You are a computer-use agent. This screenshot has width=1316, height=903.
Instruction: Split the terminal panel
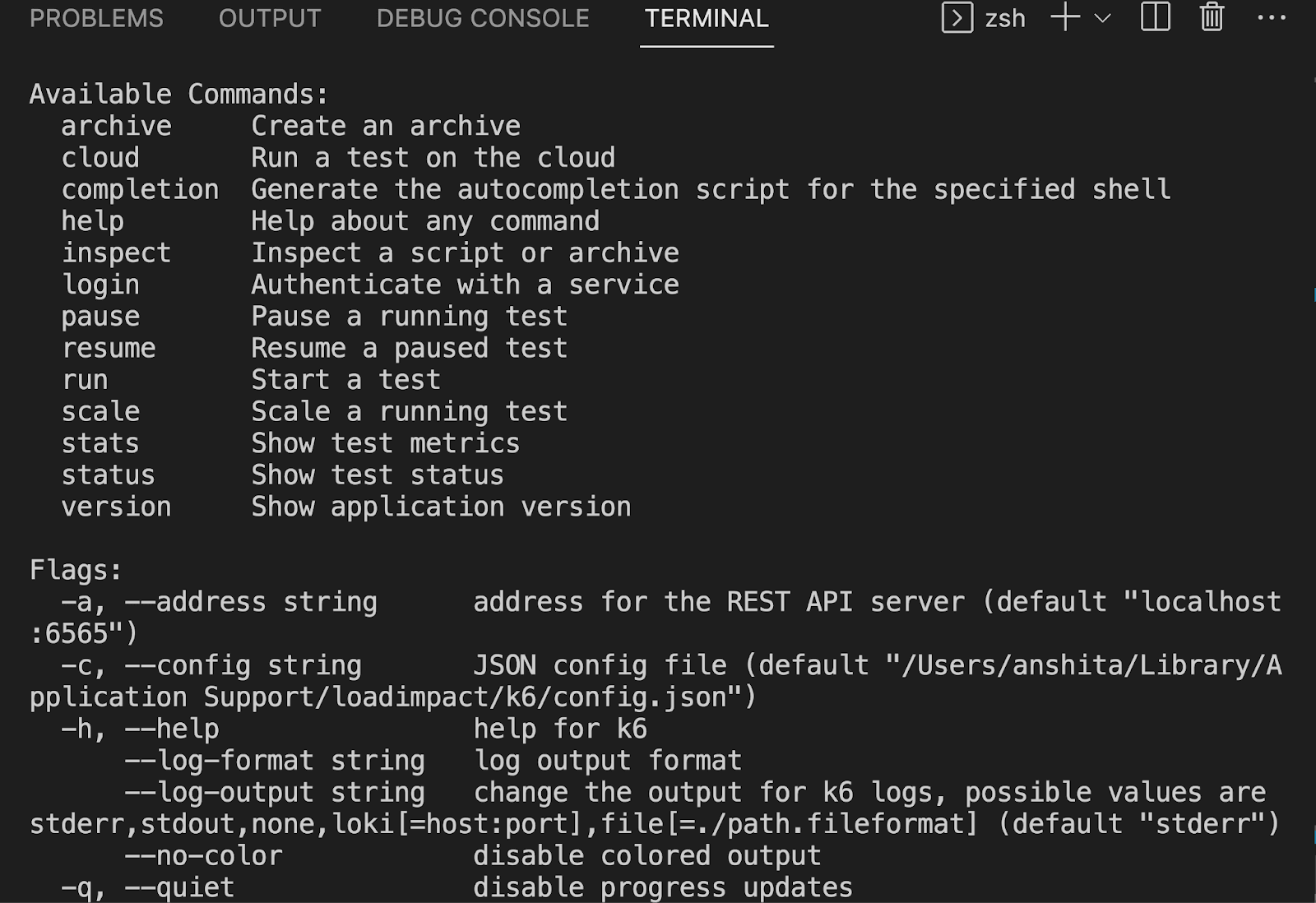point(1156,17)
